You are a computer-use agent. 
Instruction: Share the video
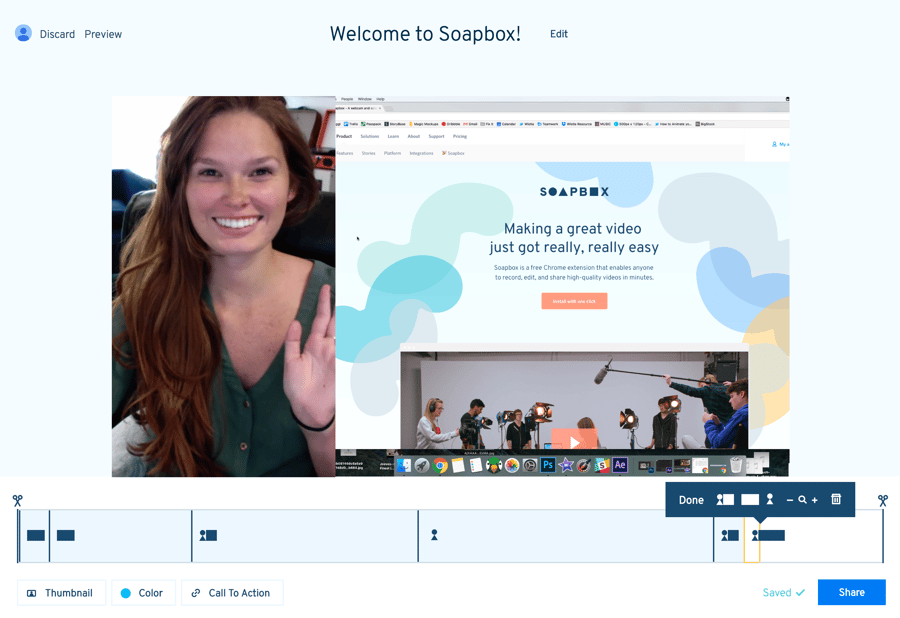click(x=851, y=592)
